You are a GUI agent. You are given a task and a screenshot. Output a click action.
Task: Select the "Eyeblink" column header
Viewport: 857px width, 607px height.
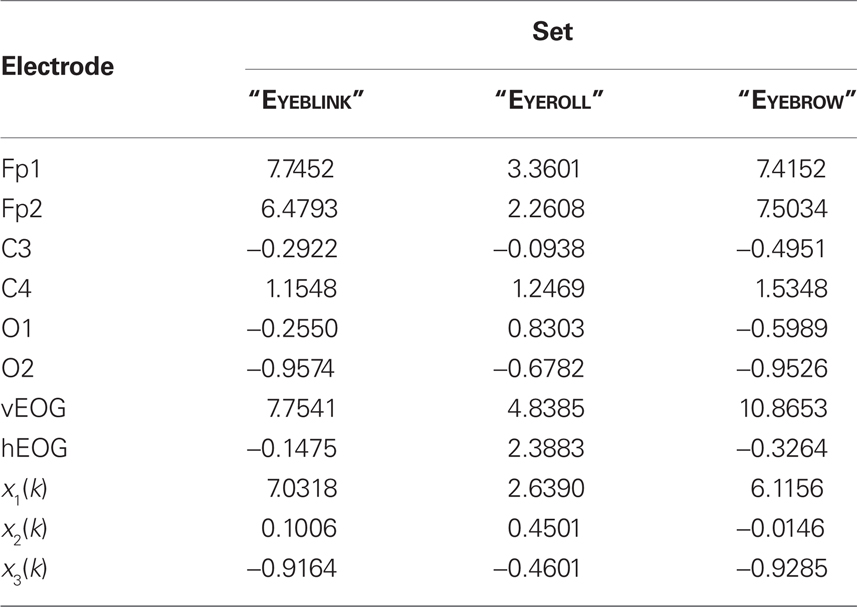(306, 101)
